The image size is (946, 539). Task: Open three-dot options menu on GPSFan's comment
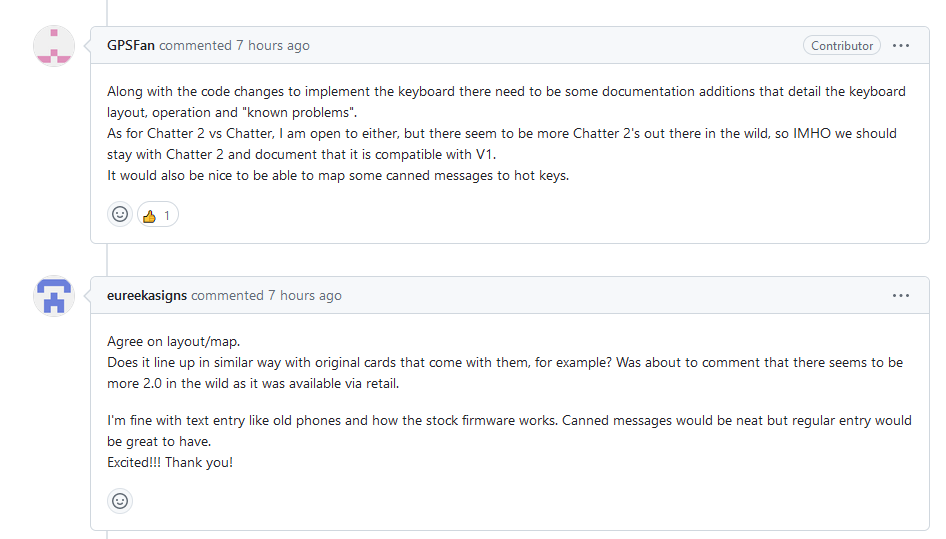point(901,45)
